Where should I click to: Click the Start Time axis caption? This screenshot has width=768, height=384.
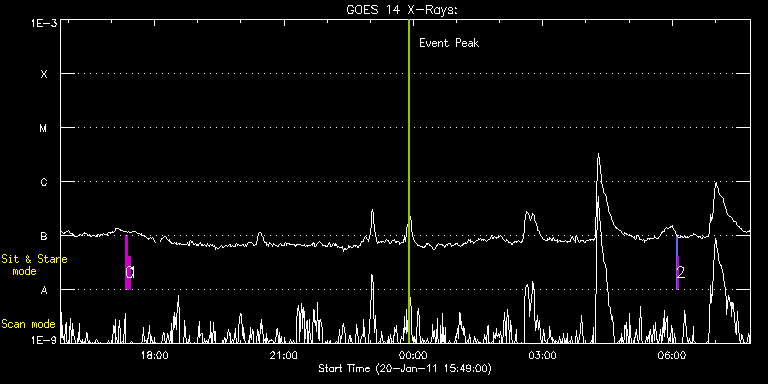tap(405, 368)
